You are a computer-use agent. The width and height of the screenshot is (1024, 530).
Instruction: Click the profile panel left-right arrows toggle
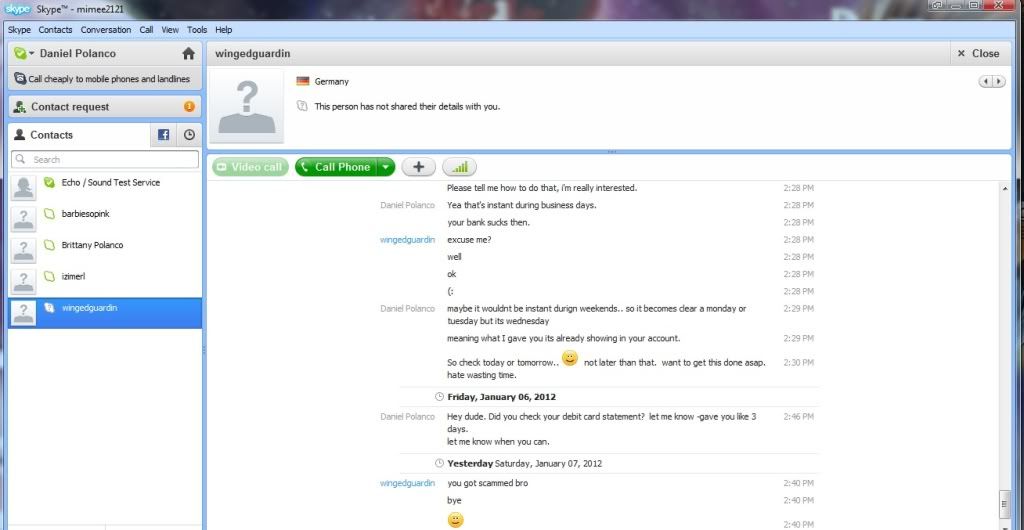click(x=992, y=82)
